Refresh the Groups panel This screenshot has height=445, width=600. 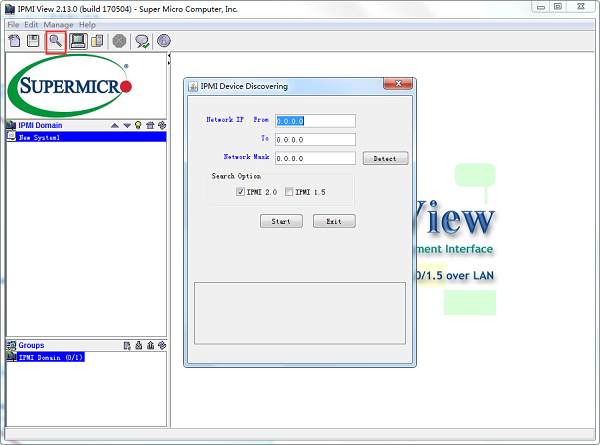tap(162, 346)
